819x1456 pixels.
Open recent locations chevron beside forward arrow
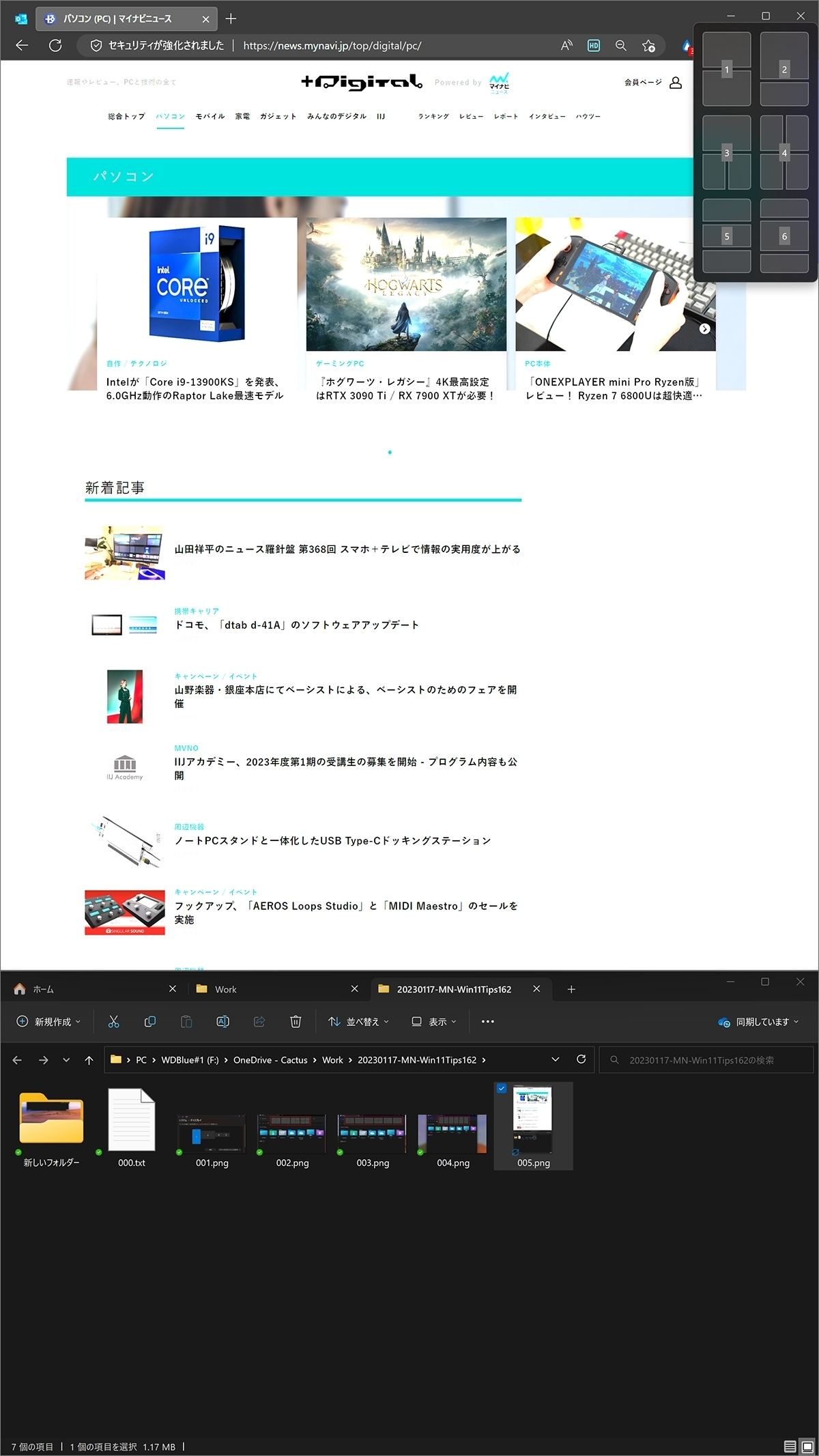[66, 1060]
